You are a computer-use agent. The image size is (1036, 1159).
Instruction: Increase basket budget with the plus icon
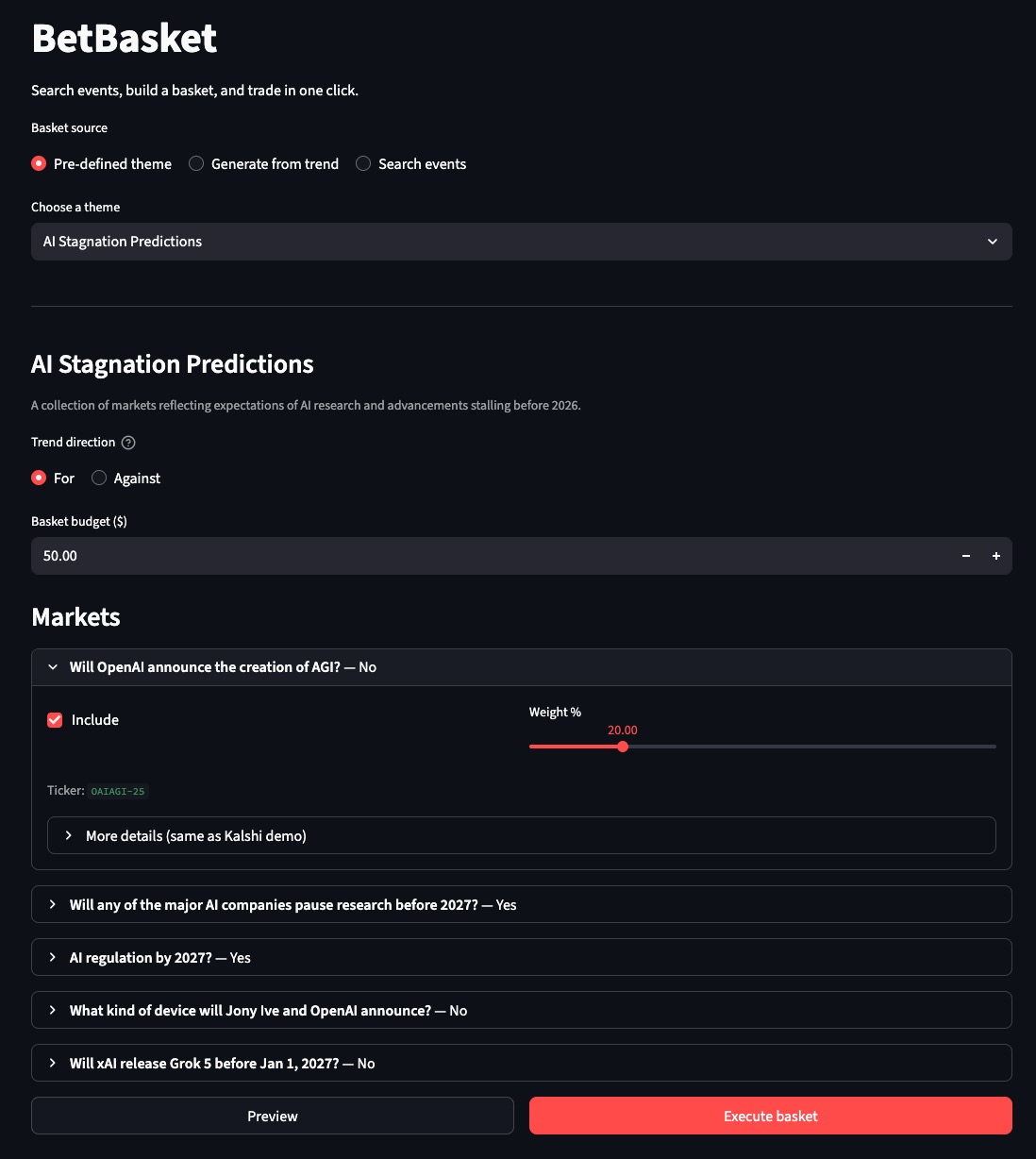(x=996, y=556)
